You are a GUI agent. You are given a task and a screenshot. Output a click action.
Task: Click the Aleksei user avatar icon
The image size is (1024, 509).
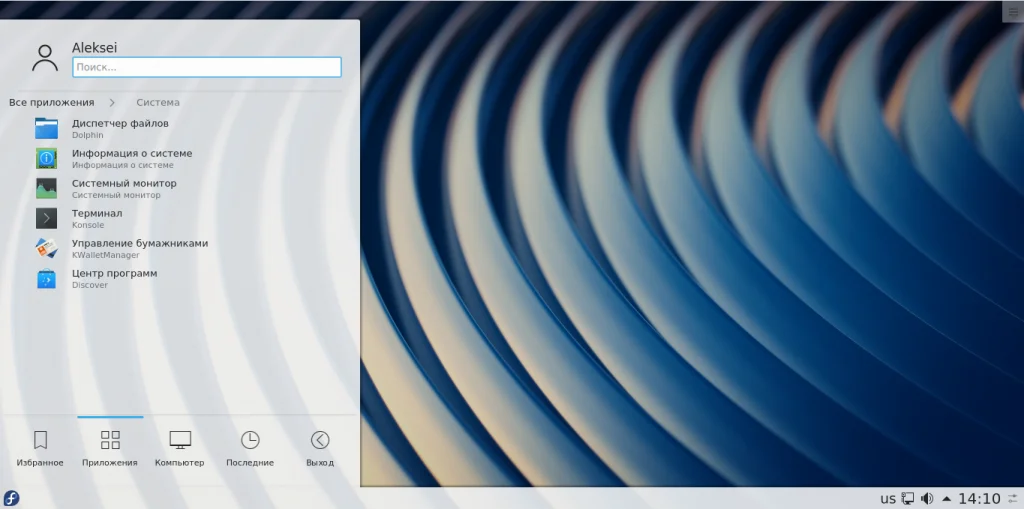pyautogui.click(x=45, y=58)
